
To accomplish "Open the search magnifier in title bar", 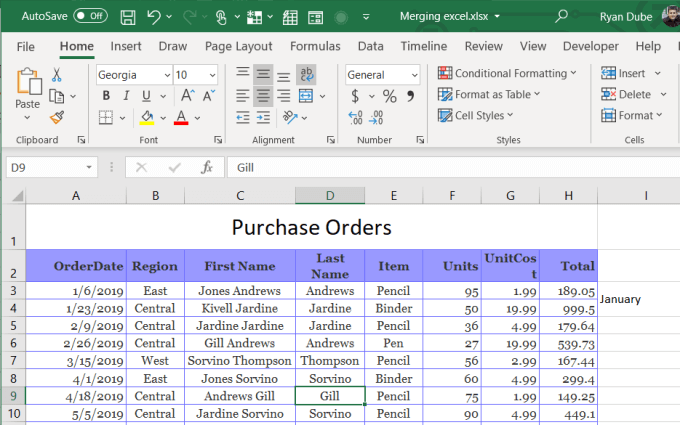I will pyautogui.click(x=562, y=16).
